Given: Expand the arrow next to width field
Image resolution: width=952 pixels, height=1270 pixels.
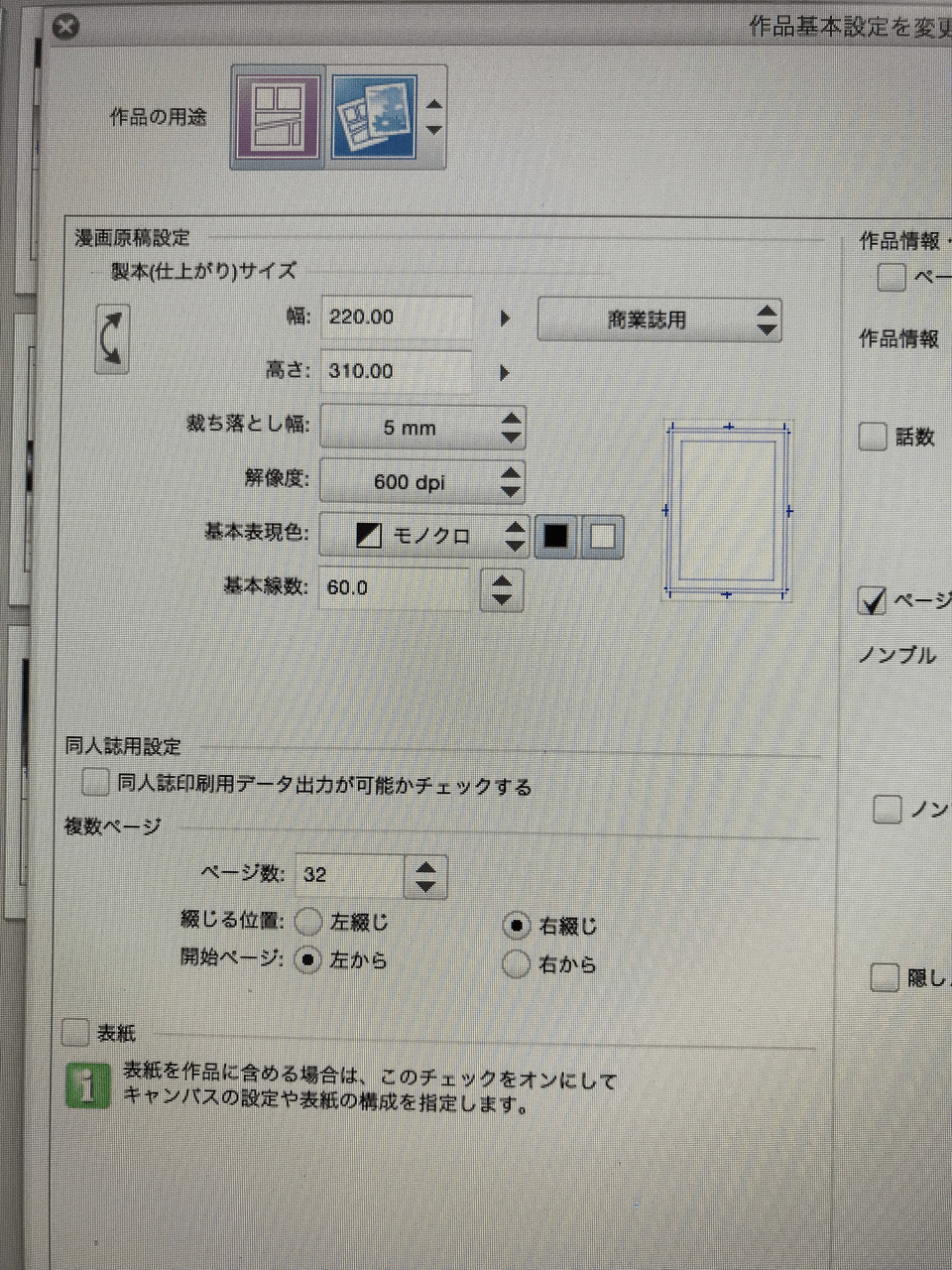Looking at the screenshot, I should coord(505,318).
